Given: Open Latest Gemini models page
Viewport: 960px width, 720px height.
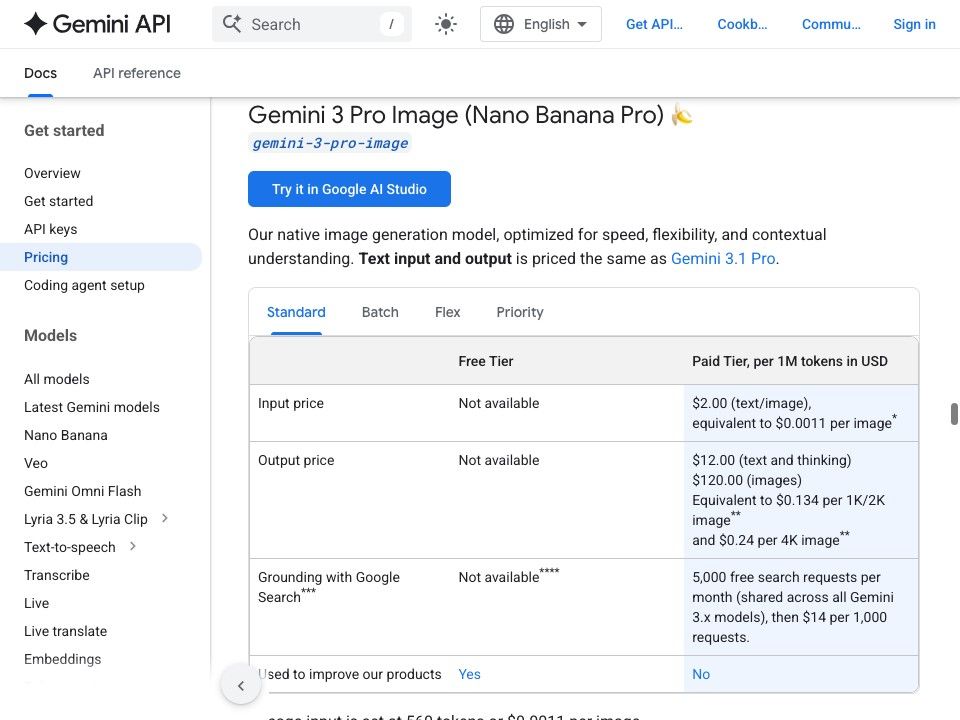Looking at the screenshot, I should [x=92, y=407].
